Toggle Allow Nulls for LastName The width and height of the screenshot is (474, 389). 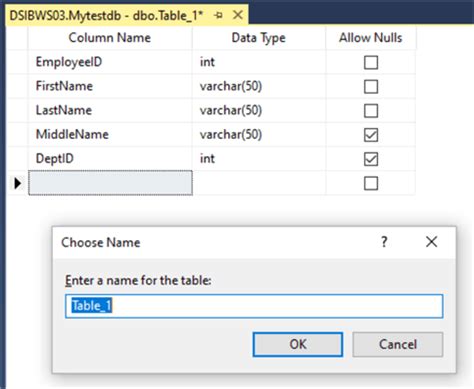point(371,111)
